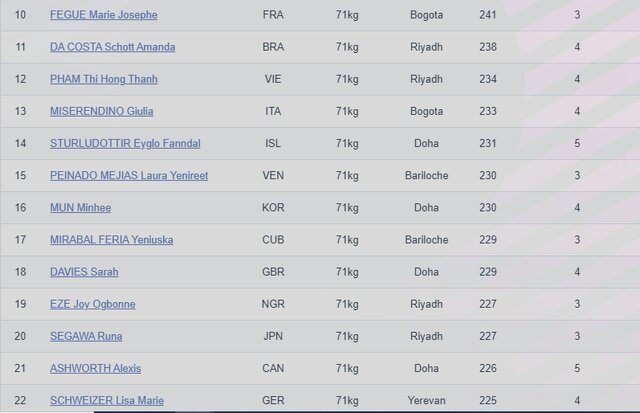Open FEGUE Marie Josephe athlete profile
640x413 pixels.
tap(103, 15)
